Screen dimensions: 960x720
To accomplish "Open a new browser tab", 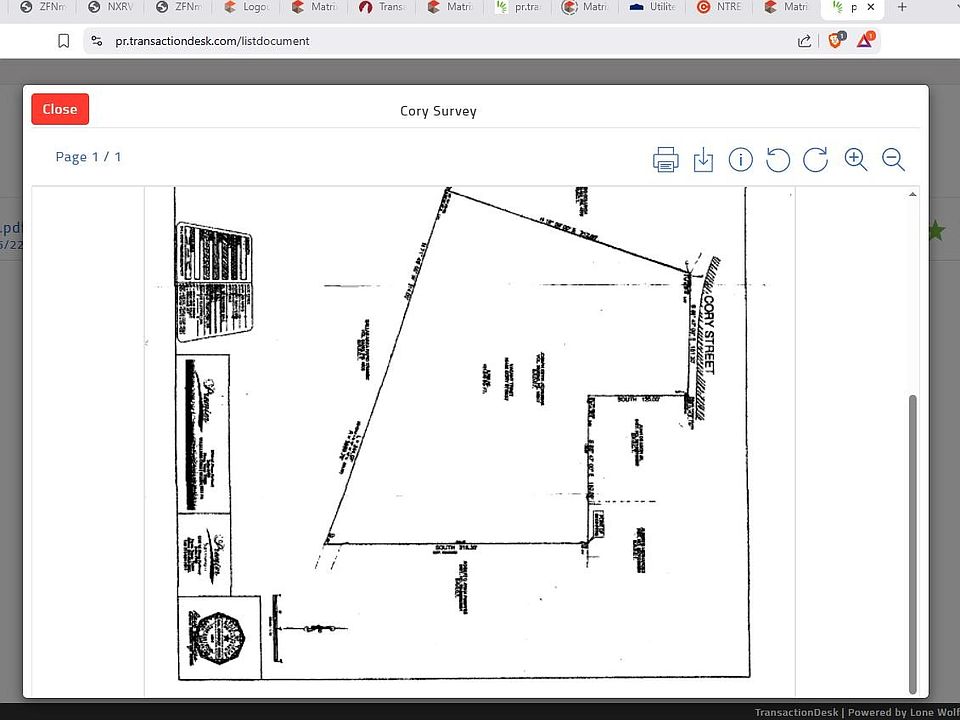I will (x=902, y=7).
